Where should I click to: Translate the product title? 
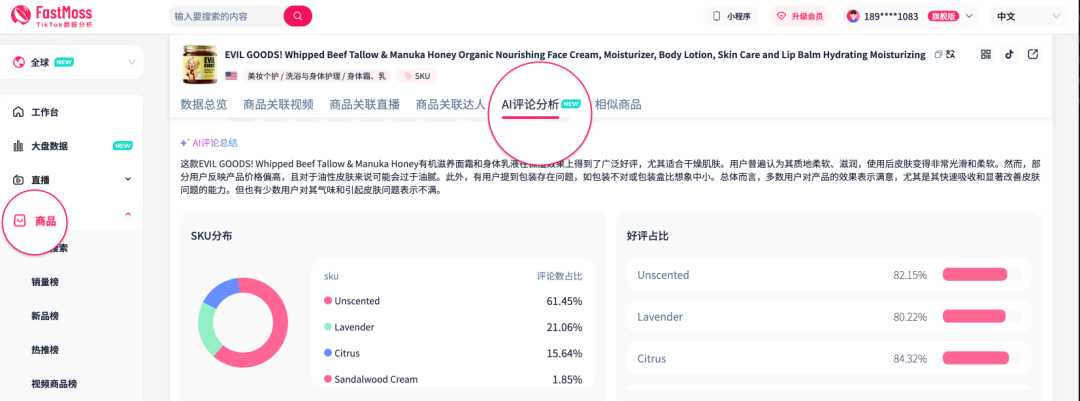[951, 54]
